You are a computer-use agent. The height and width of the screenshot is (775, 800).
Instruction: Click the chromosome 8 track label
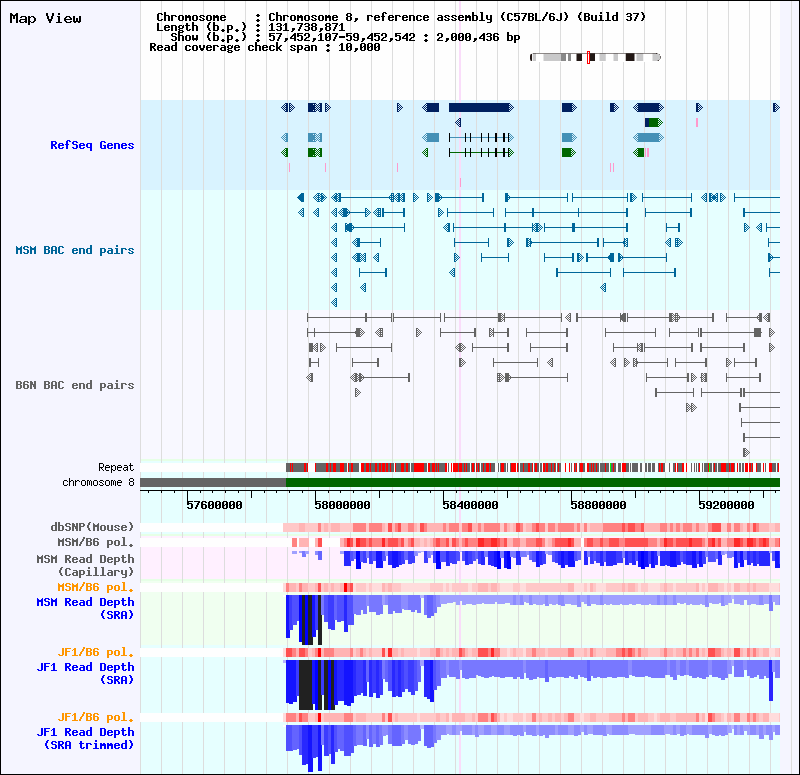coord(98,482)
